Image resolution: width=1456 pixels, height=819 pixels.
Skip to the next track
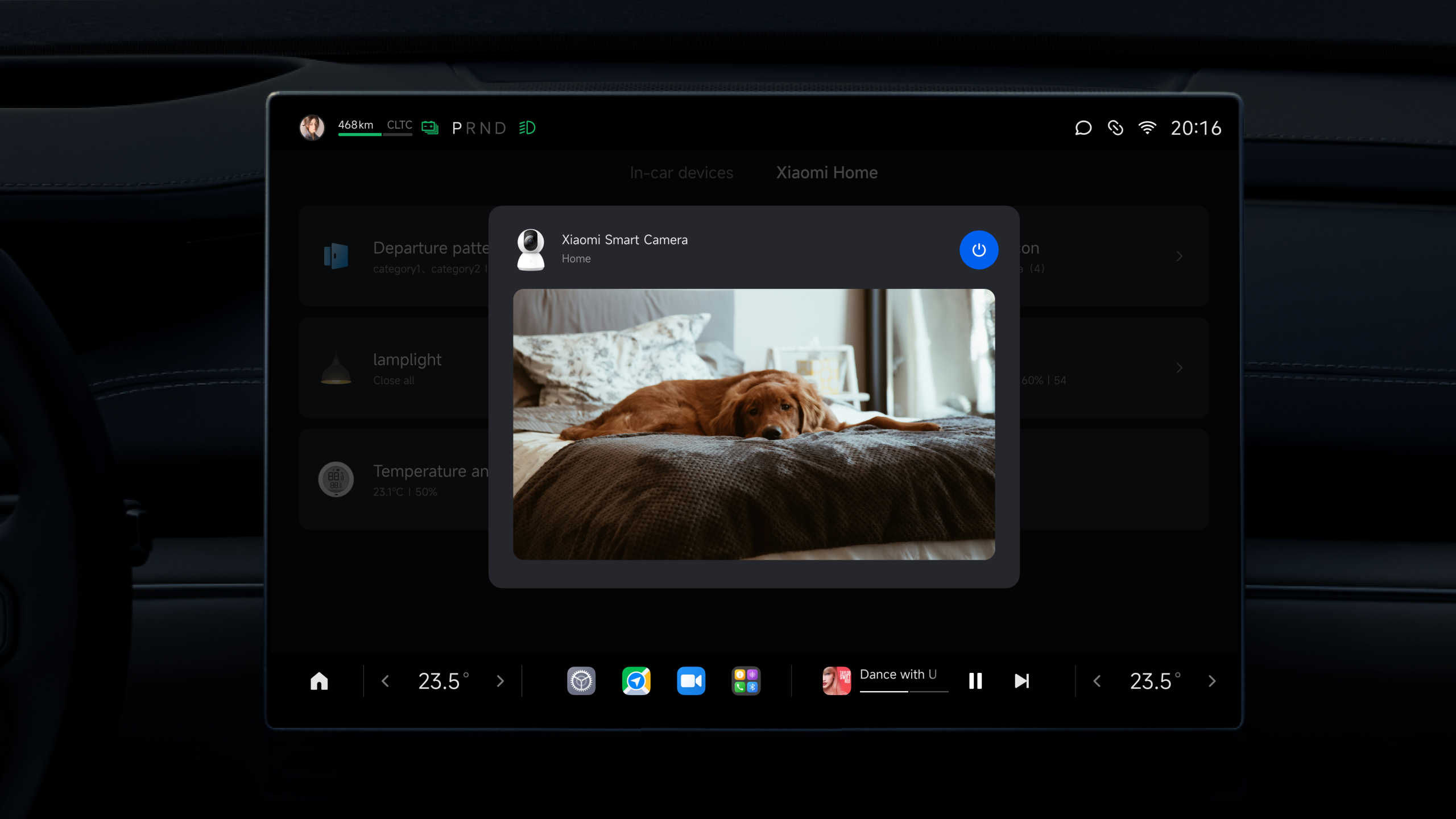1021,681
